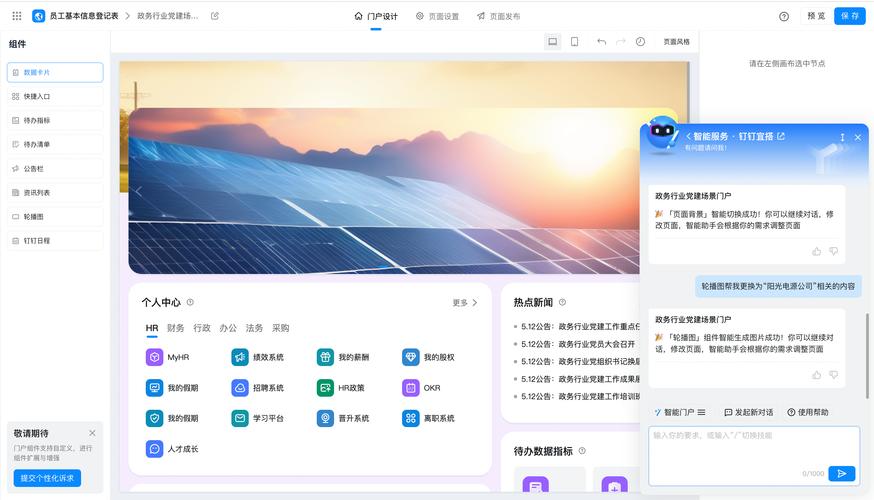Switch to mobile preview mode
874x500 pixels.
[574, 42]
